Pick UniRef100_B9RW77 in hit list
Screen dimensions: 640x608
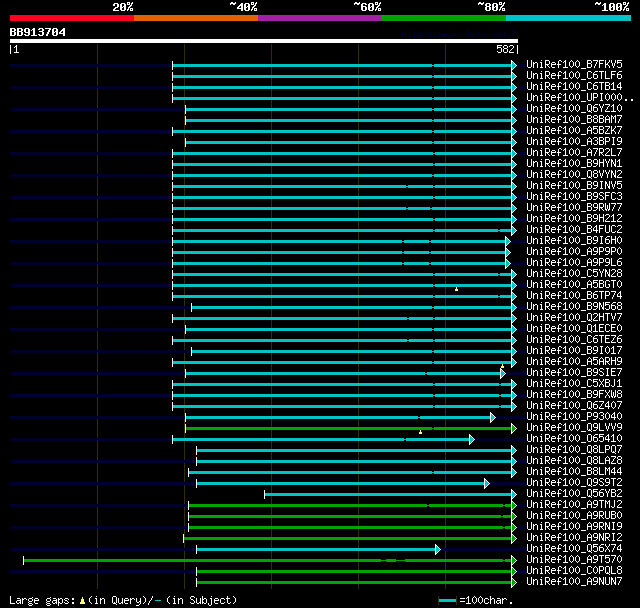[574, 208]
